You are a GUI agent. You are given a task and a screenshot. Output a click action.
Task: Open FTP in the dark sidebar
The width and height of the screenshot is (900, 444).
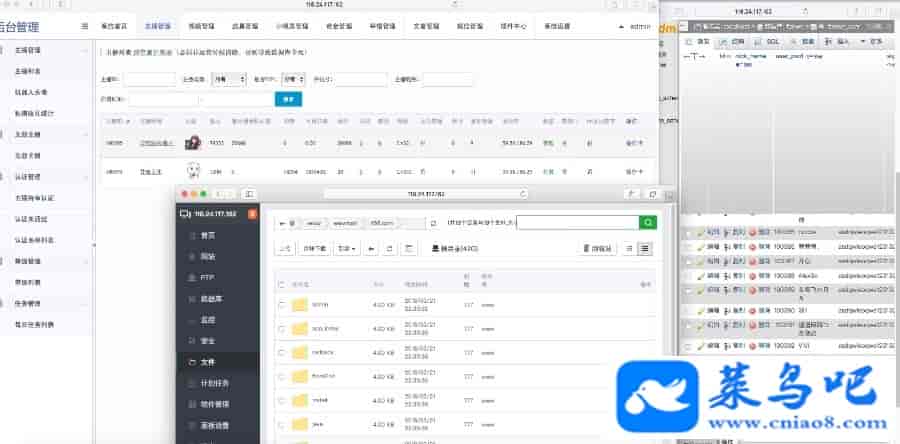(207, 276)
